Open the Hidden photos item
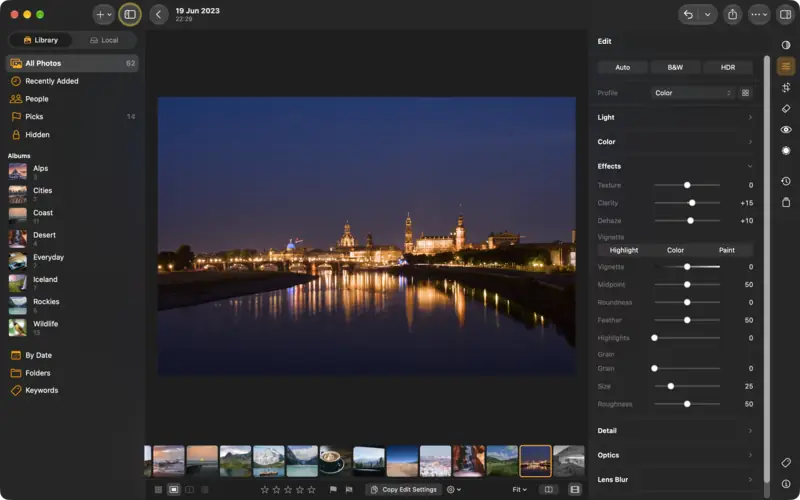Screen dimensions: 800x500 pos(72,135)
